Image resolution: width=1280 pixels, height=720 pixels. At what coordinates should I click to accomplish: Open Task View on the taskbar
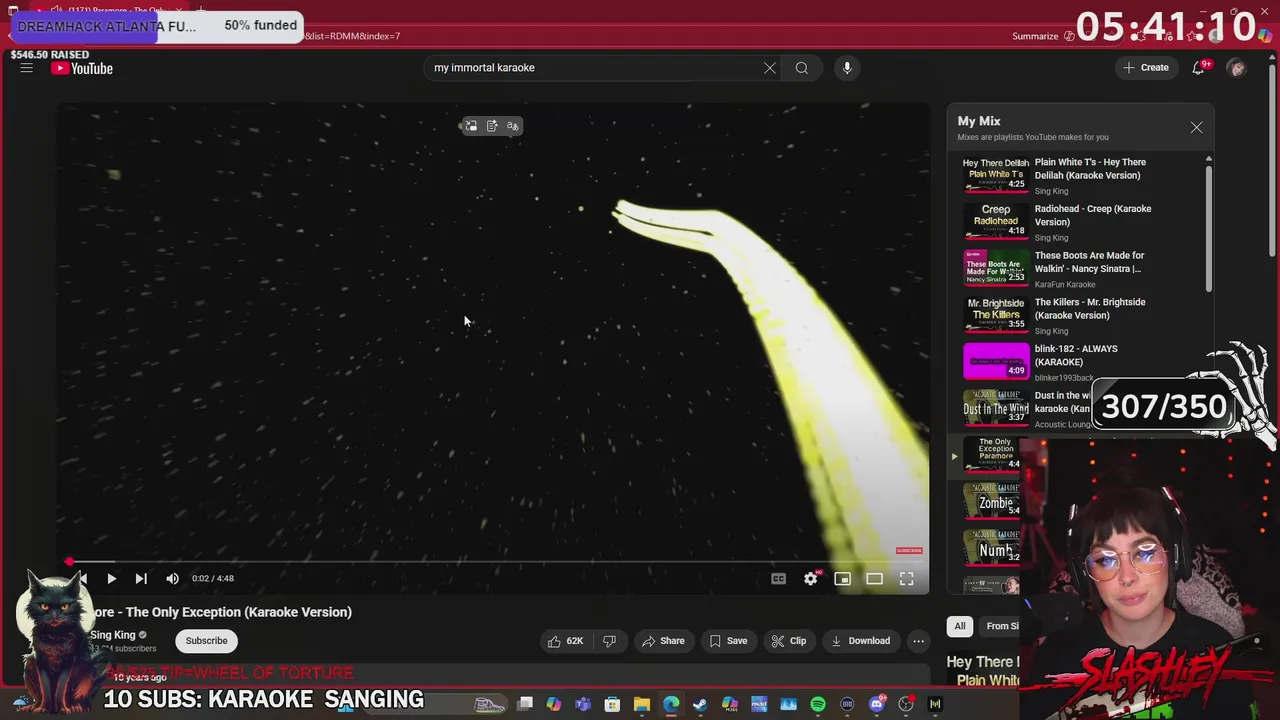tap(525, 704)
